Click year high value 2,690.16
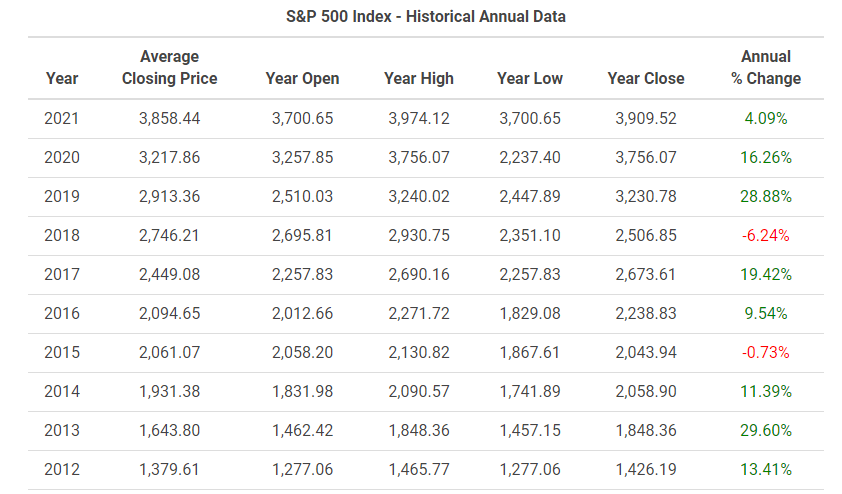842x494 pixels. tap(419, 274)
